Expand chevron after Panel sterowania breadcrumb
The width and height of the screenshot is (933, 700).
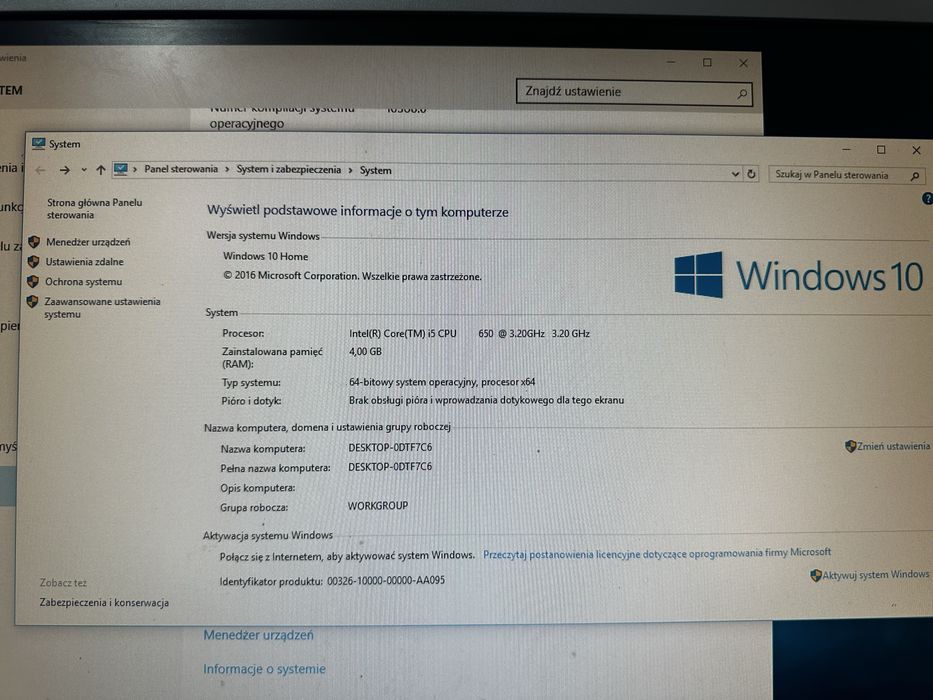pos(227,170)
